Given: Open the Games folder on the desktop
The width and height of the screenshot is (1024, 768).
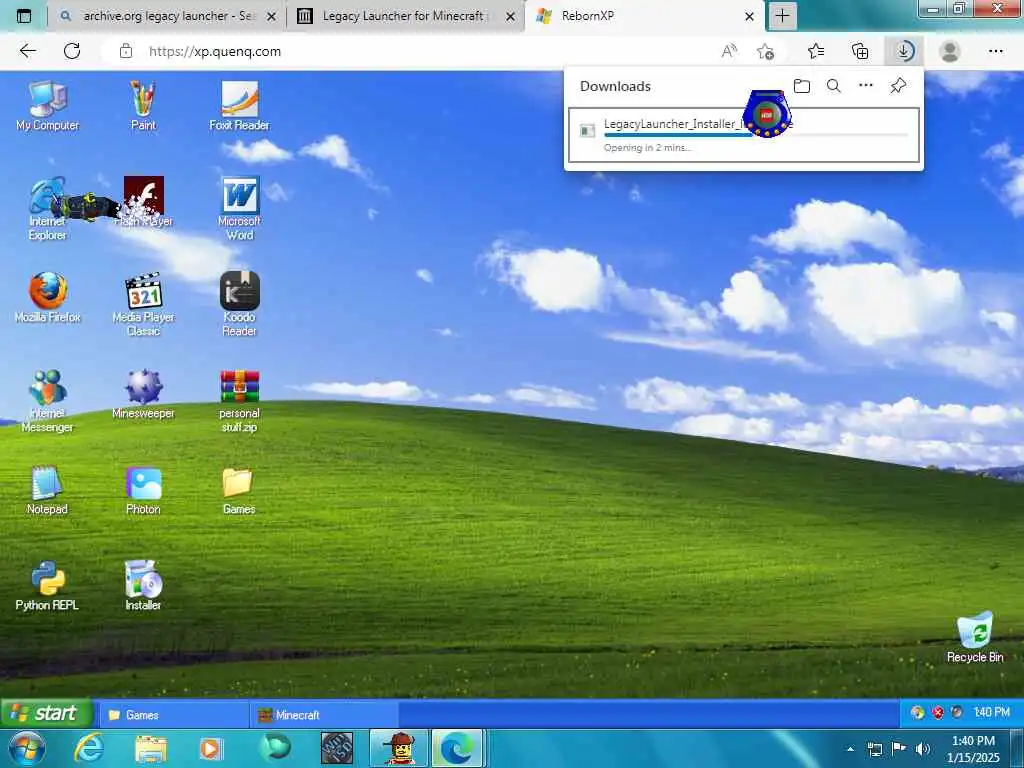Looking at the screenshot, I should point(238,490).
